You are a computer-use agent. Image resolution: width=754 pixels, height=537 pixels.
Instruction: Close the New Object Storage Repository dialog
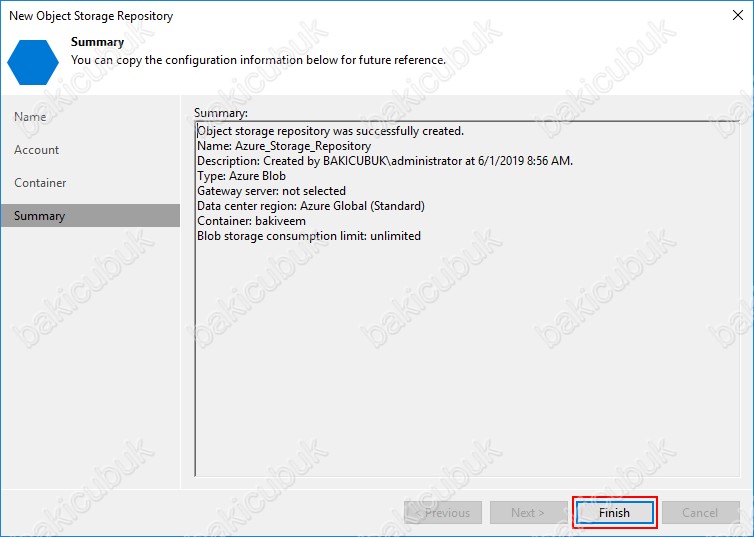coord(738,15)
